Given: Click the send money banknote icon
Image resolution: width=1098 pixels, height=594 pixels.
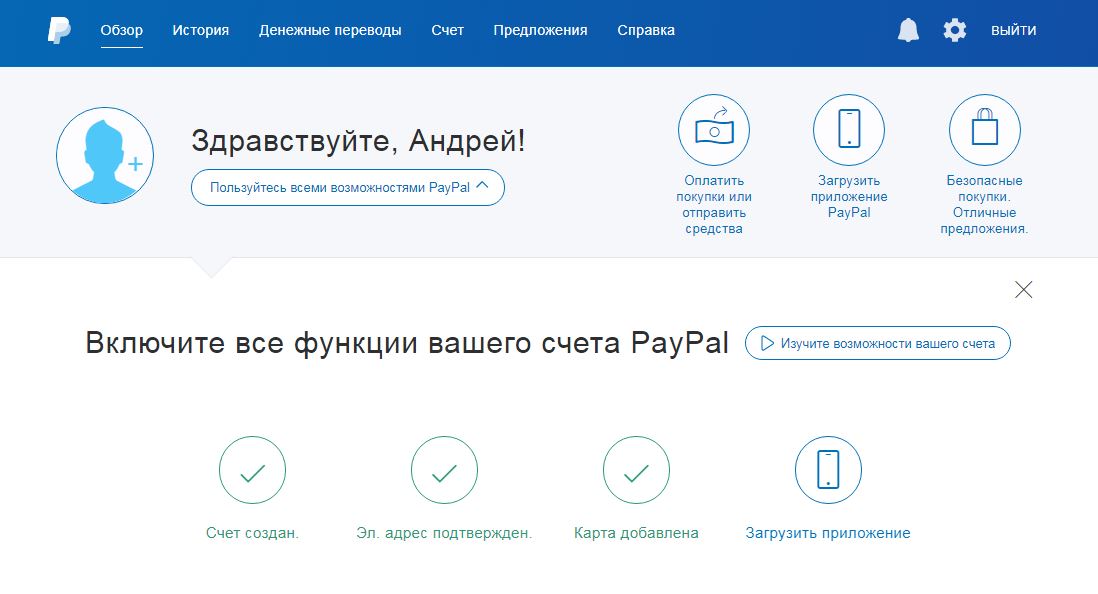Looking at the screenshot, I should [x=714, y=130].
